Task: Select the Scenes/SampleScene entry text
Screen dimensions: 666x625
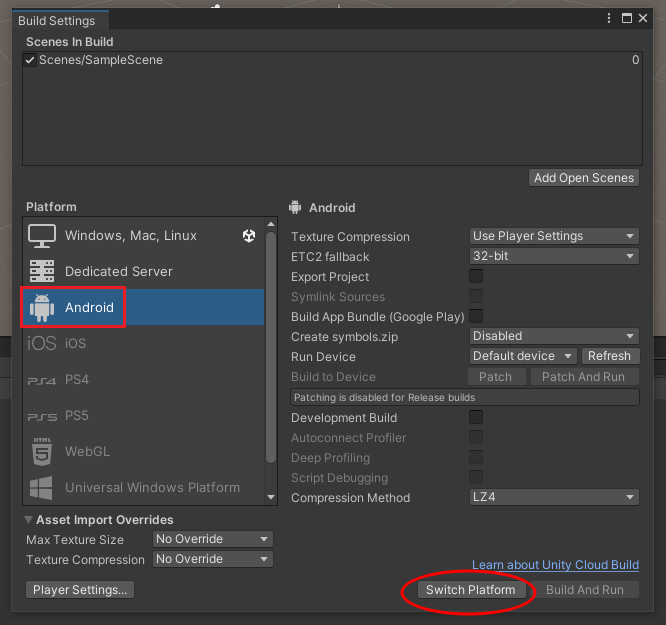Action: [101, 60]
